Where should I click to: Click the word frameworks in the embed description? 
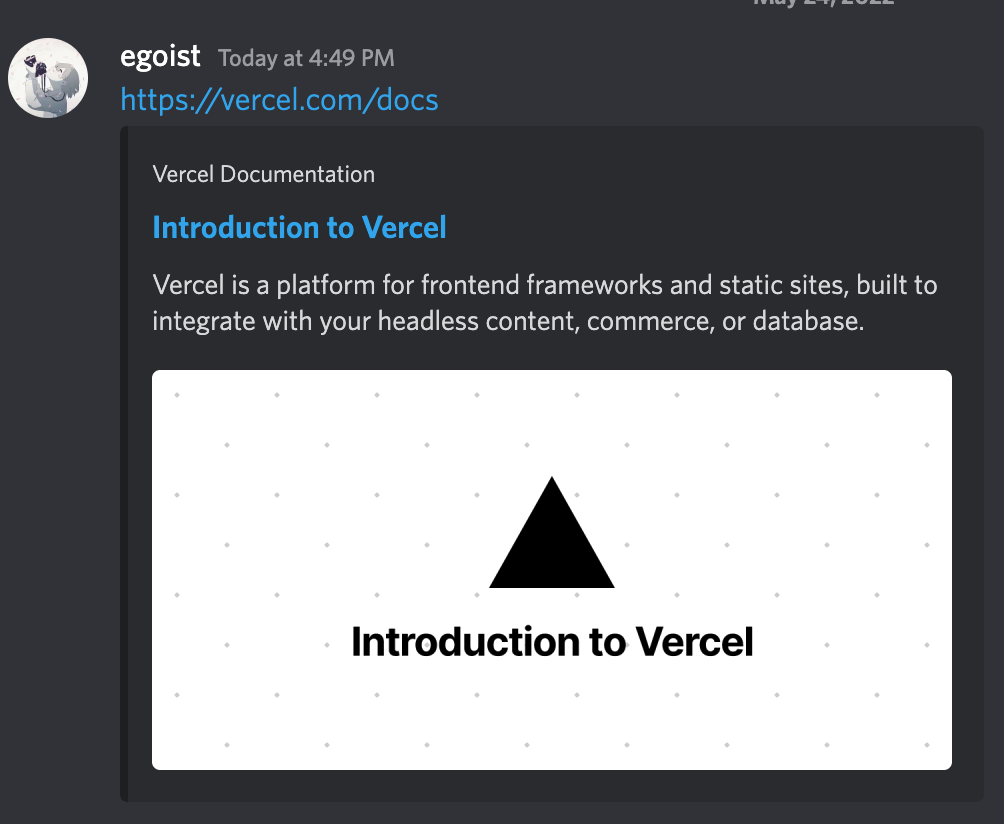point(594,285)
